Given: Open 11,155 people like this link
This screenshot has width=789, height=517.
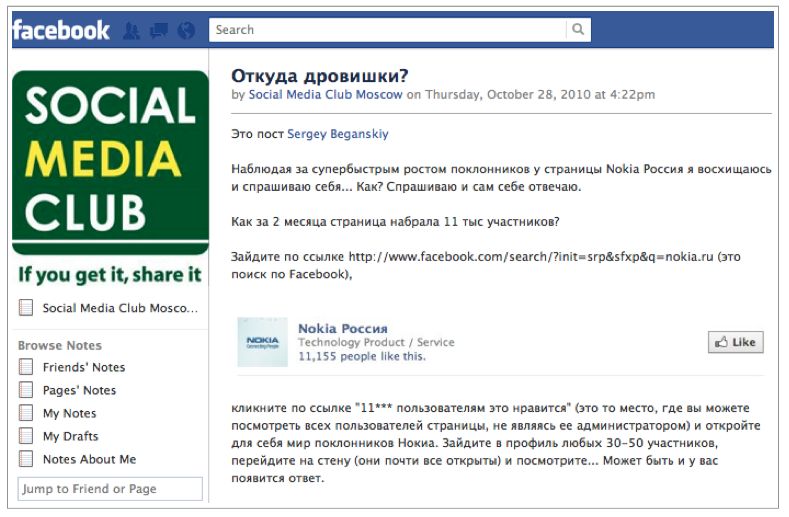Looking at the screenshot, I should pos(362,356).
